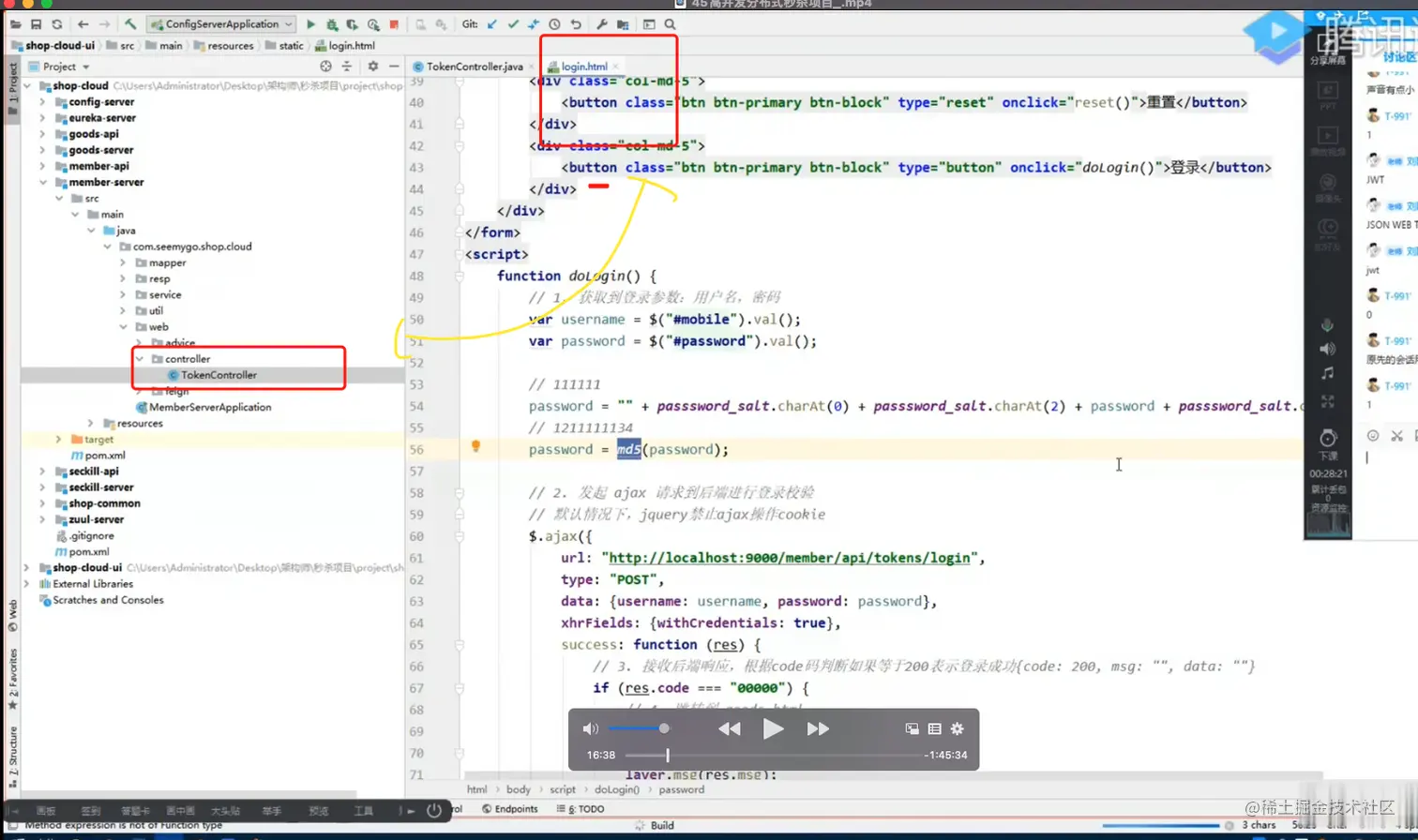Expand the eureka-server module
1418x840 pixels.
(42, 118)
